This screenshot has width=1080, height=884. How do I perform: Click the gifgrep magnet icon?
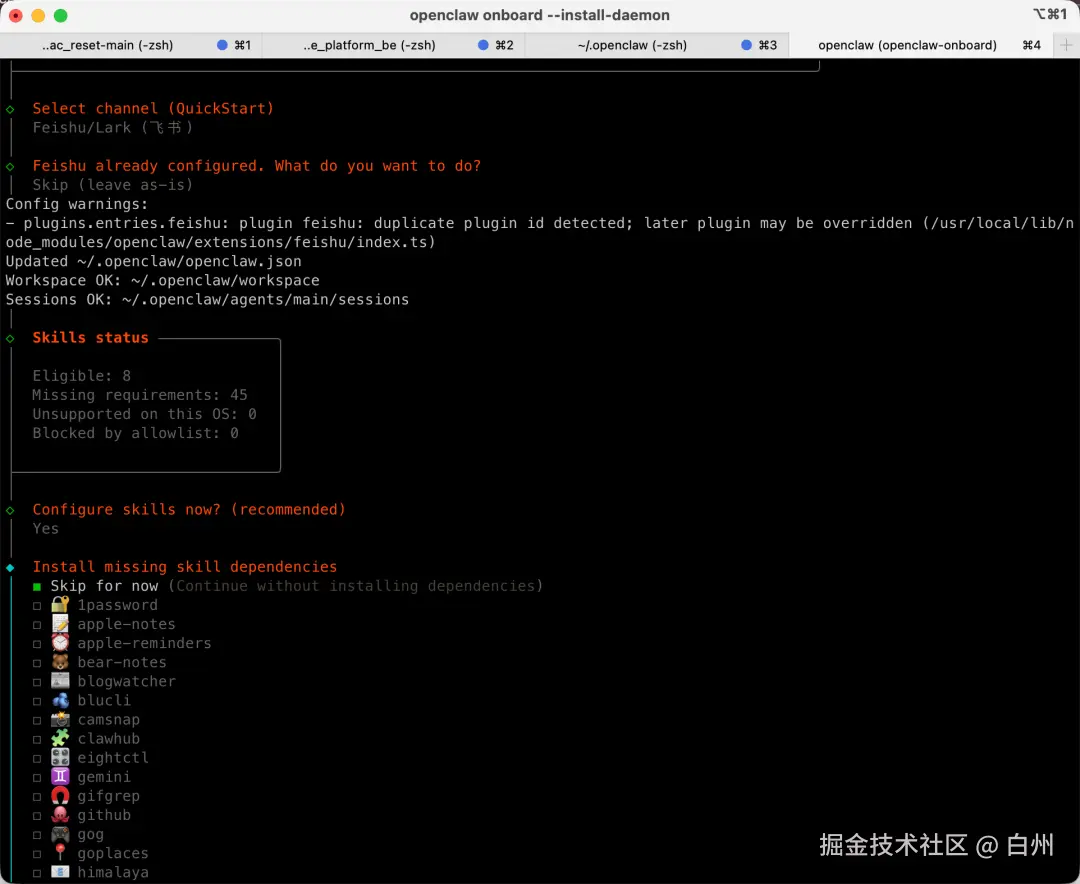(x=60, y=796)
